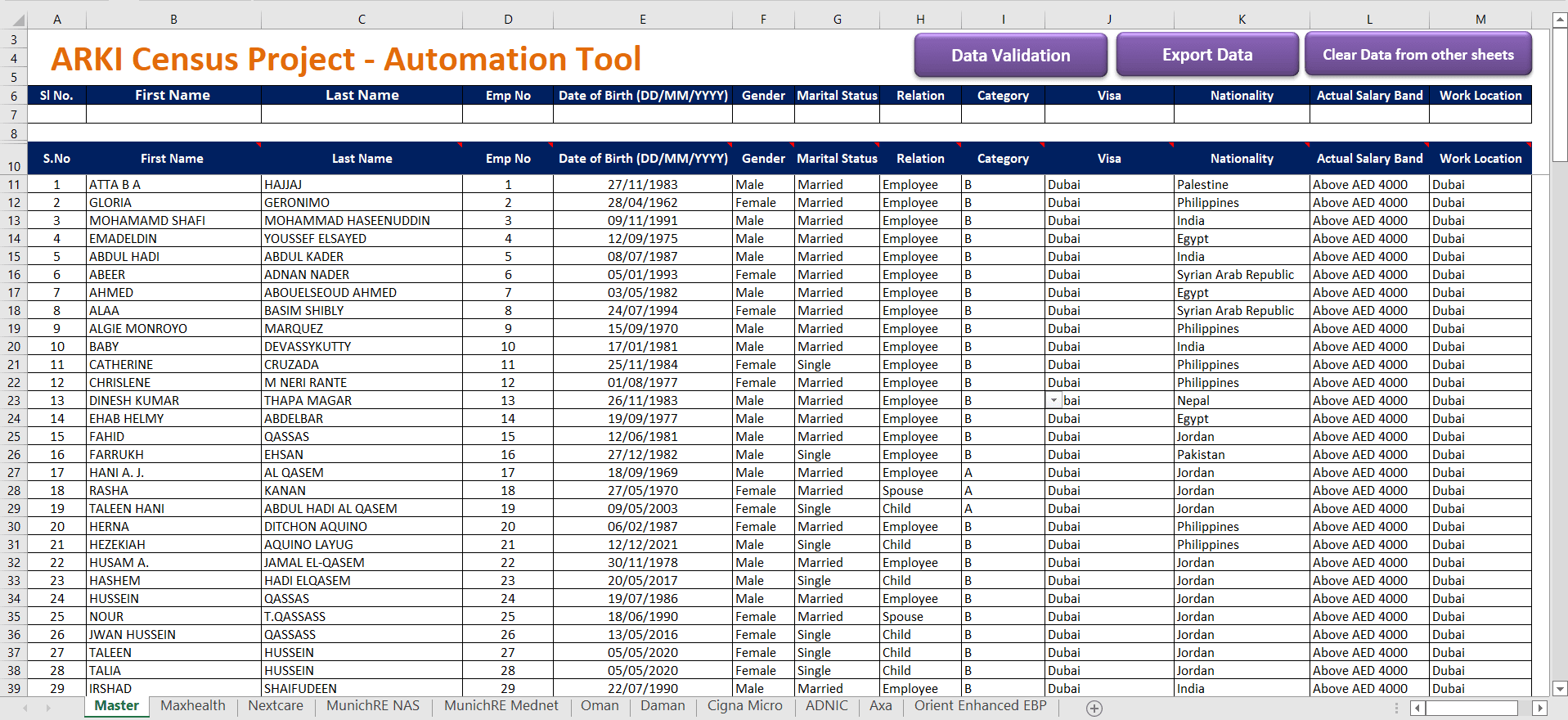Click date cell '12/12/2021'
Screen dimensions: 1568x720
(643, 545)
